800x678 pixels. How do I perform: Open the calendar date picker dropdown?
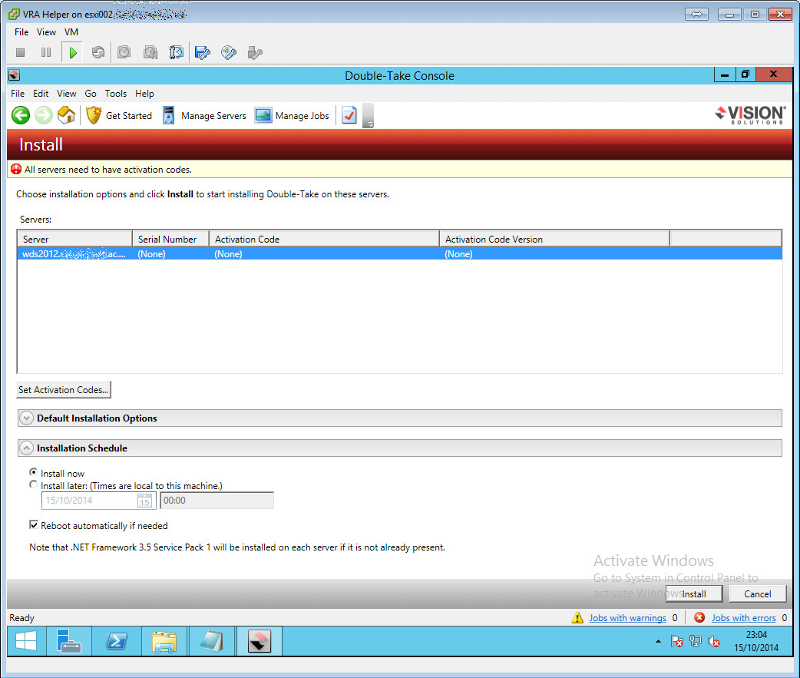click(x=144, y=501)
